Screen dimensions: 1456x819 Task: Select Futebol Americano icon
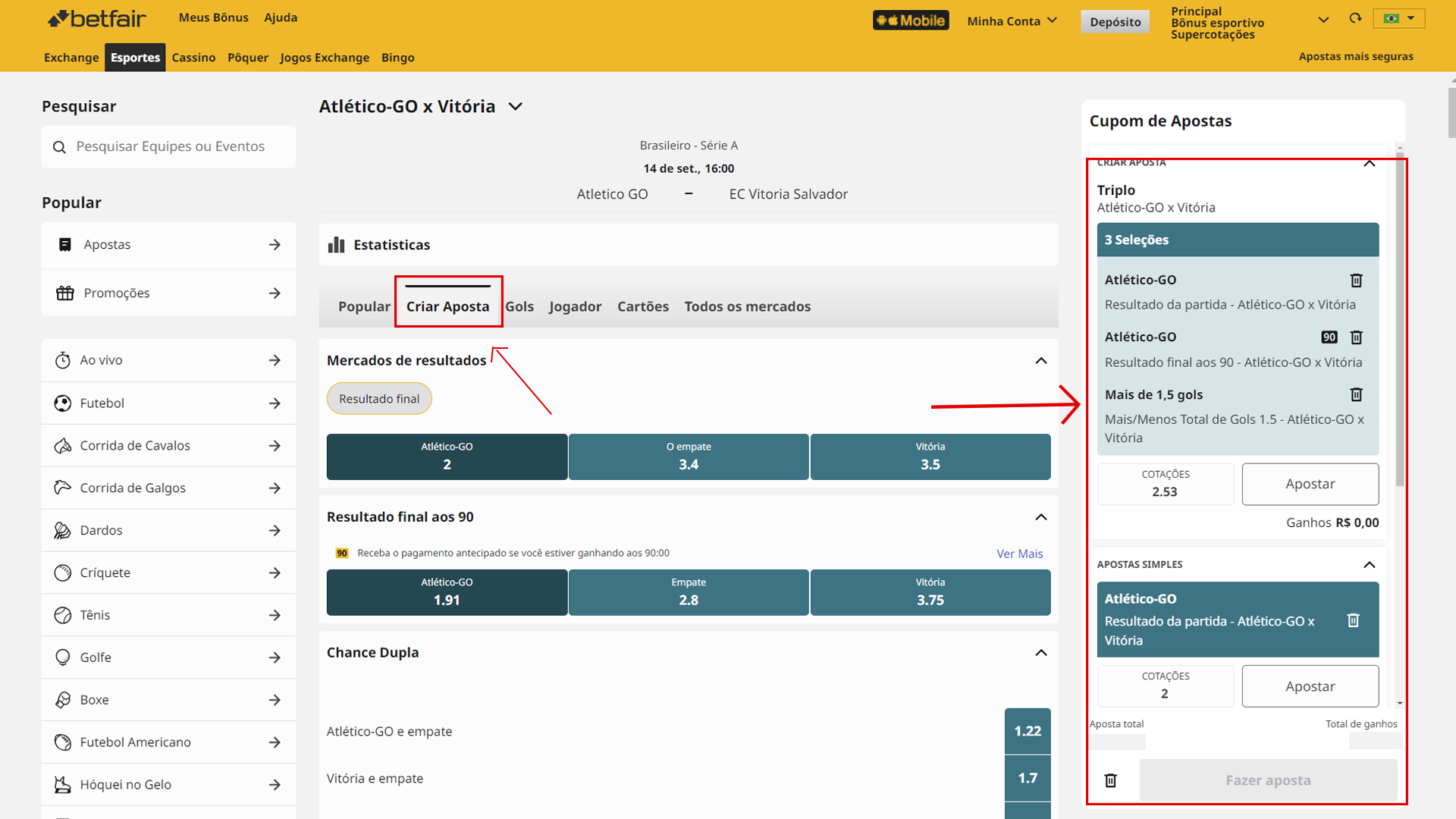pyautogui.click(x=63, y=742)
